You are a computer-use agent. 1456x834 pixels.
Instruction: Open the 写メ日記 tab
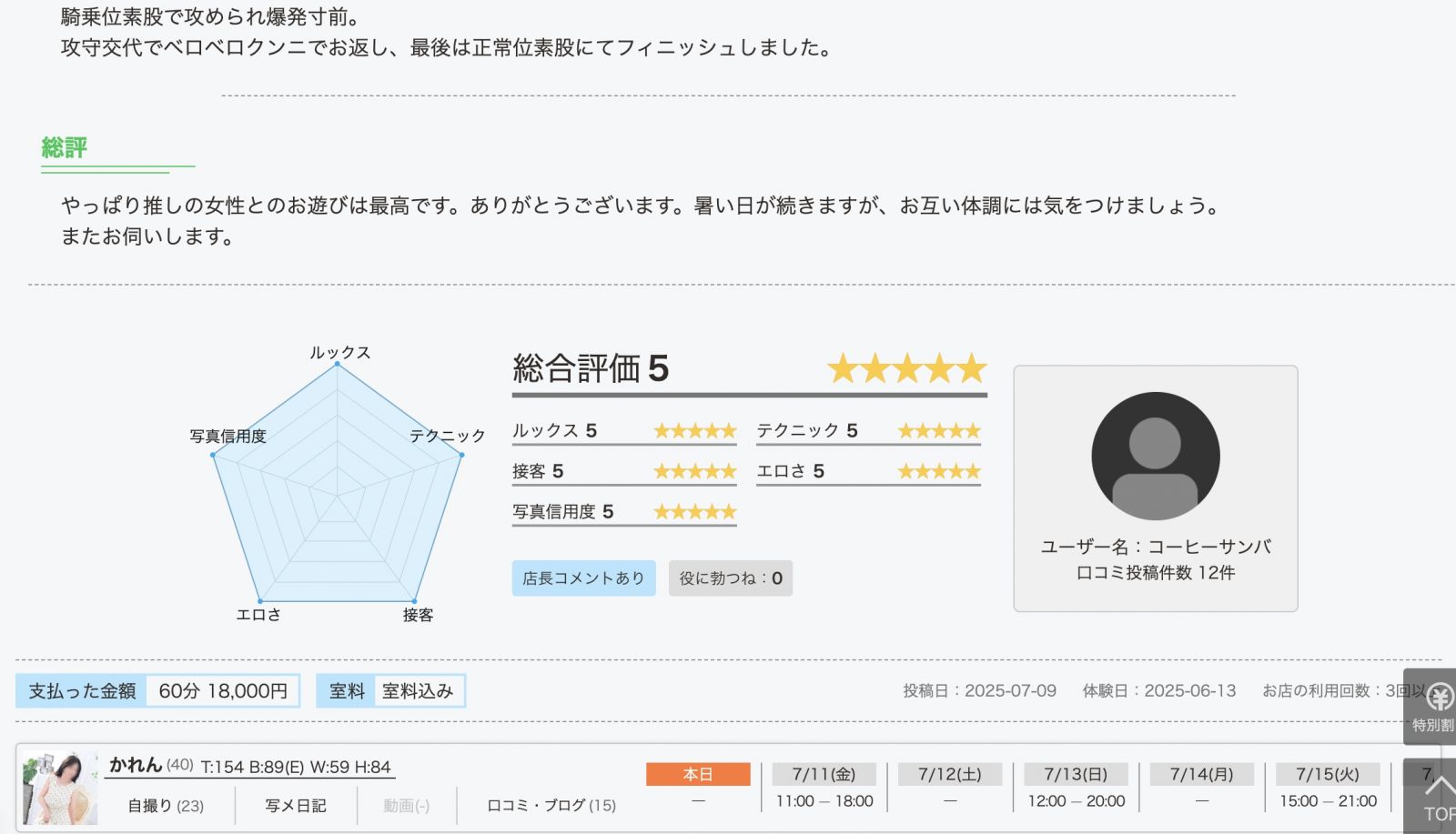point(295,806)
